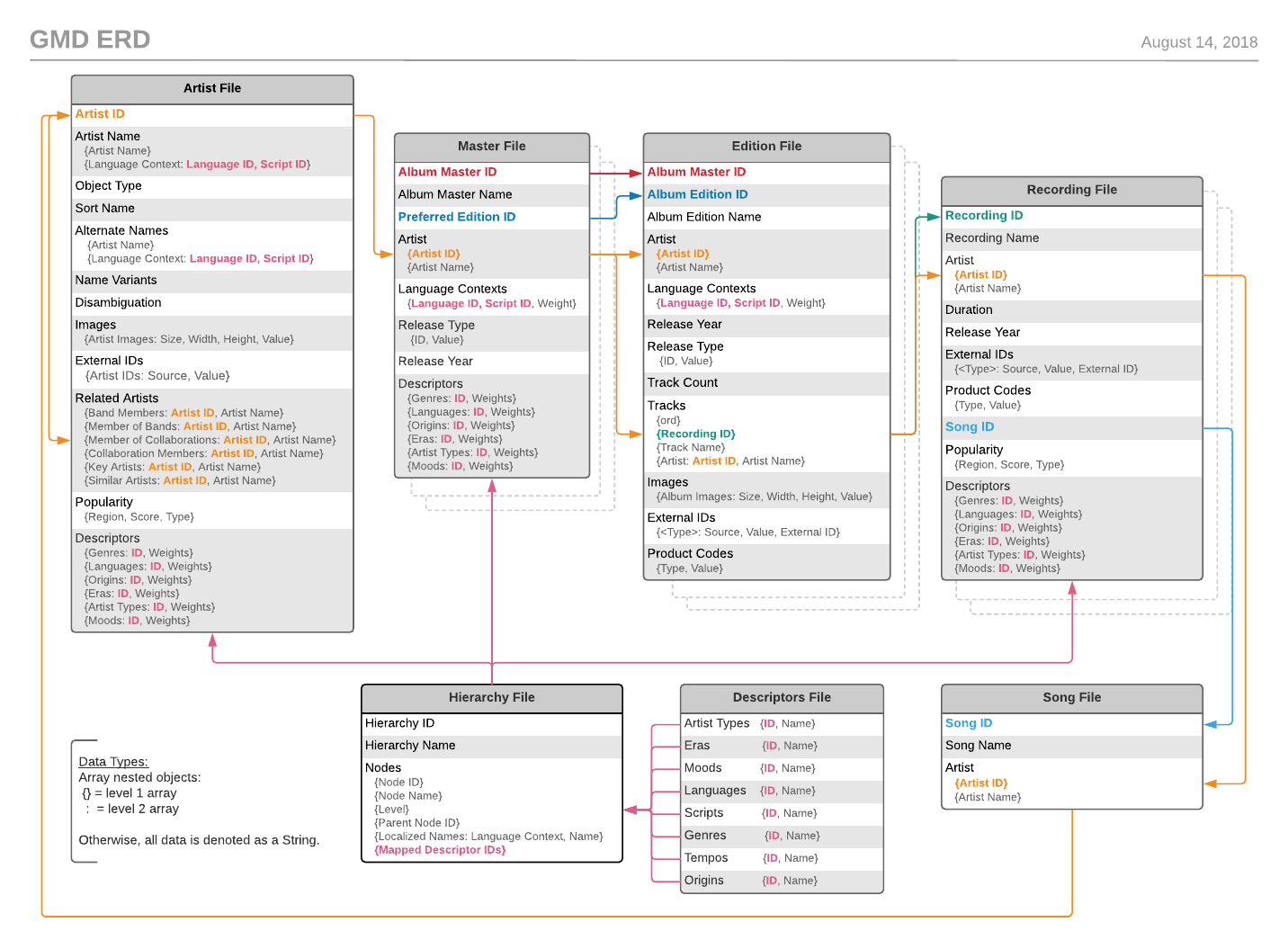Select the Recording File table header
Image resolution: width=1288 pixels, height=949 pixels.
pyautogui.click(x=1071, y=190)
